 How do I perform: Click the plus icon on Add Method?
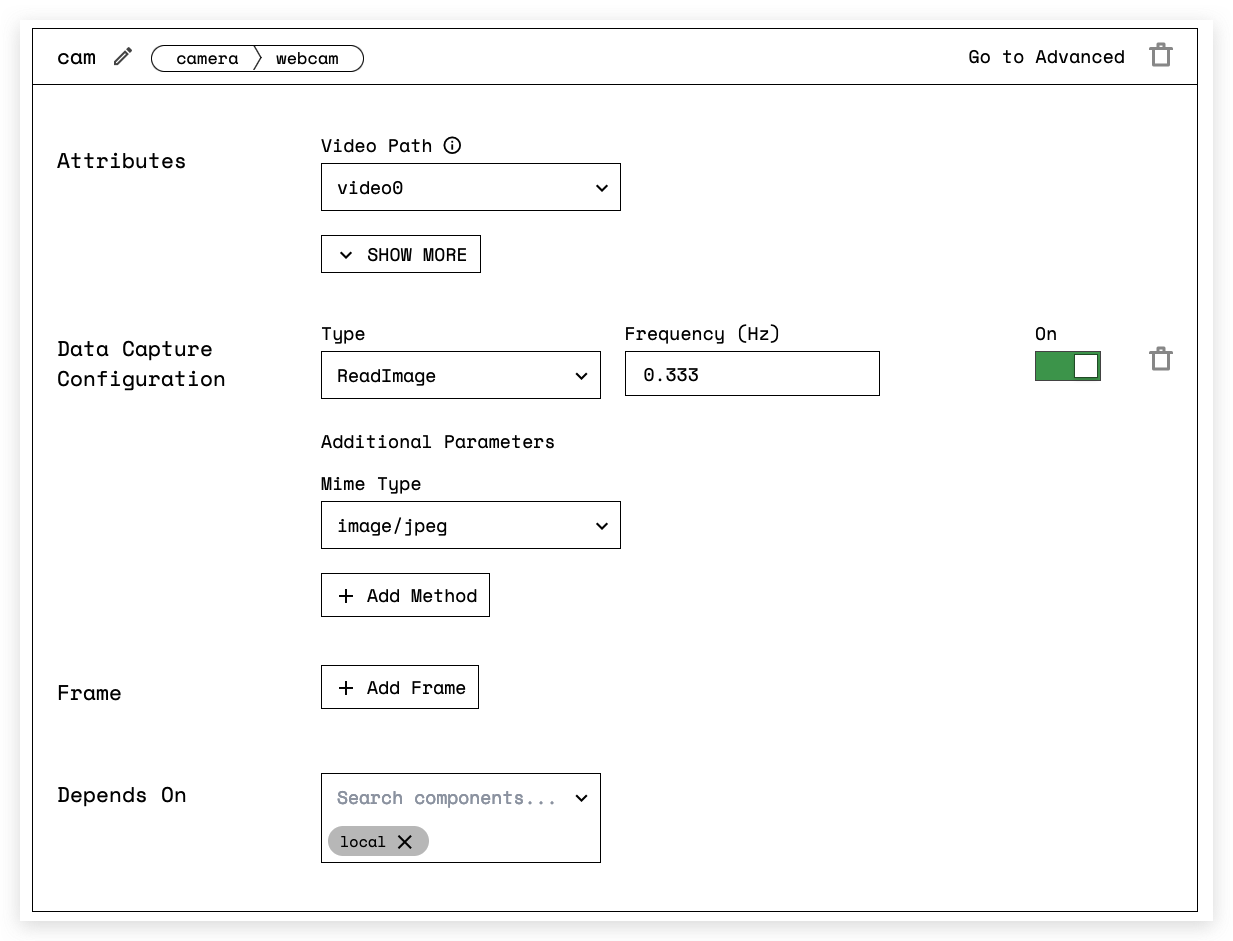(x=346, y=595)
